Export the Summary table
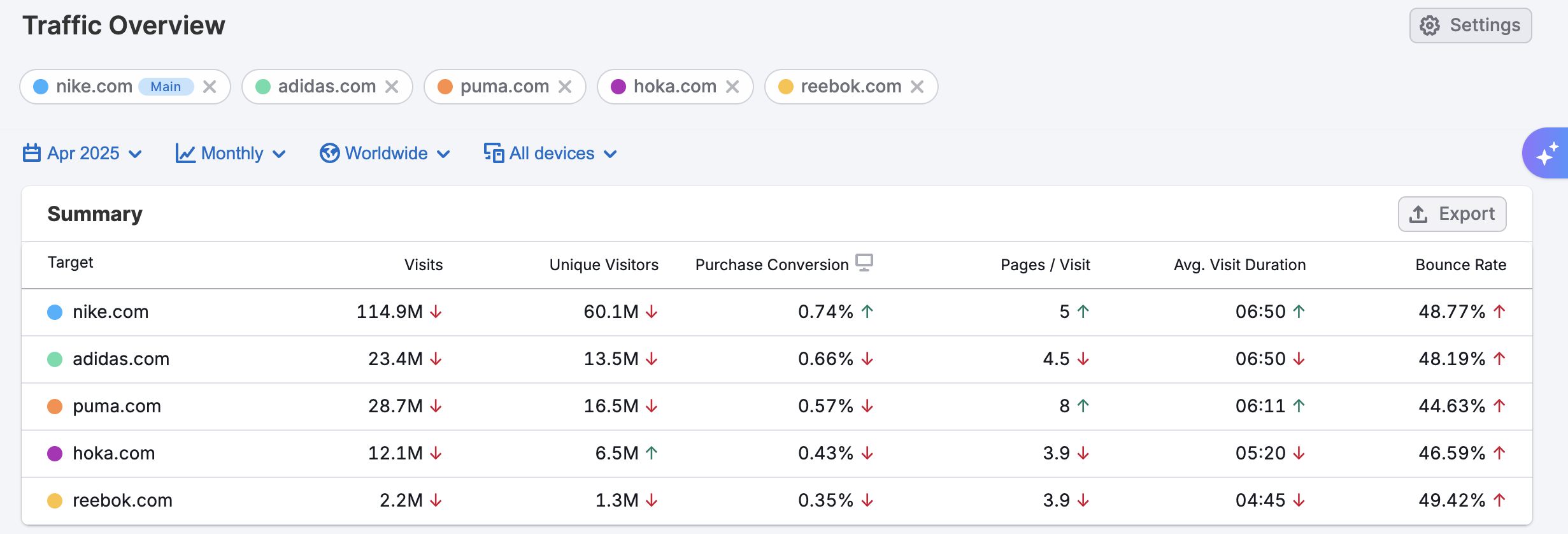Screen dimensions: 1568x534 pos(1451,214)
